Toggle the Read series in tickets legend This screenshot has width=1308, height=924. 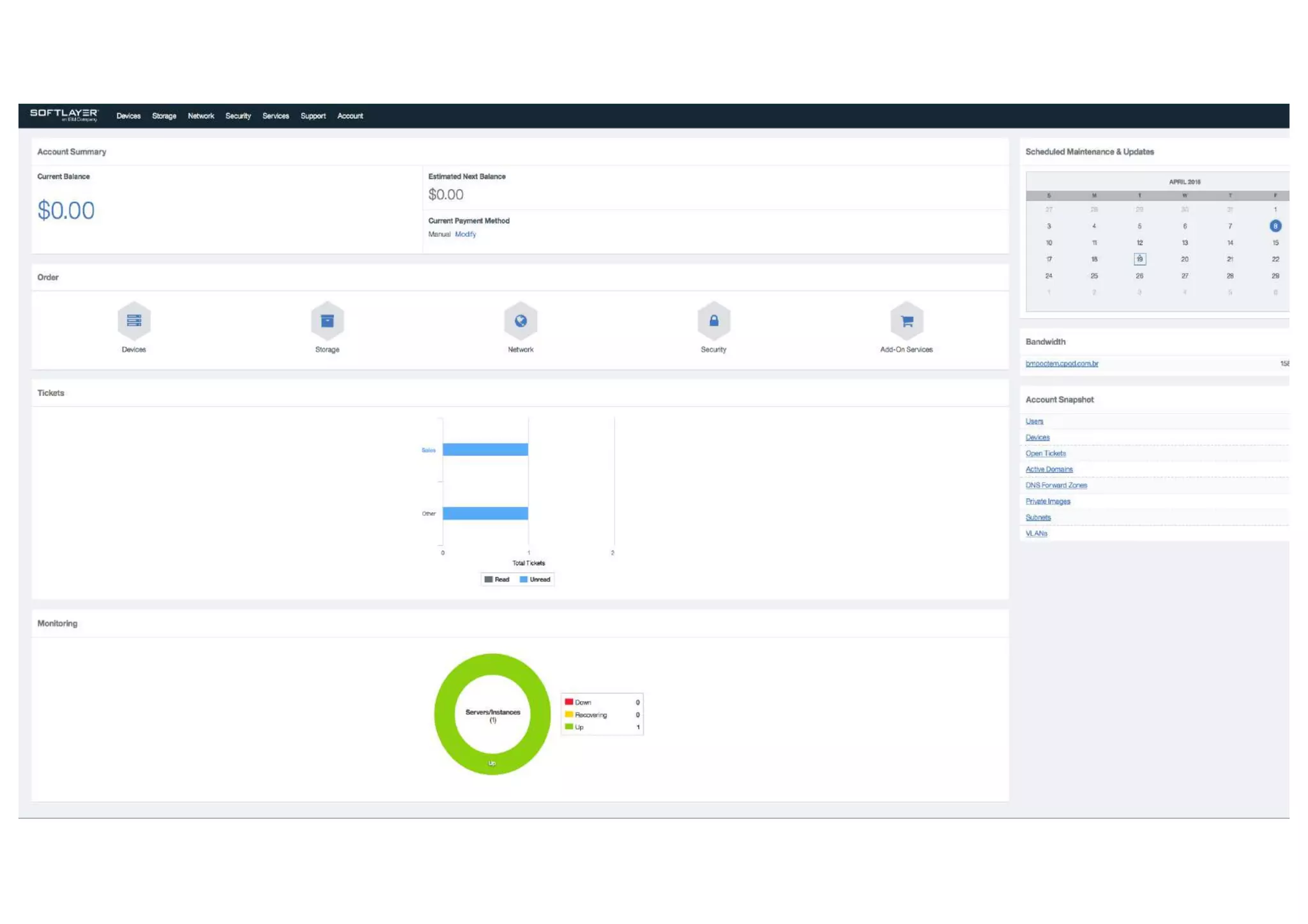pos(497,579)
